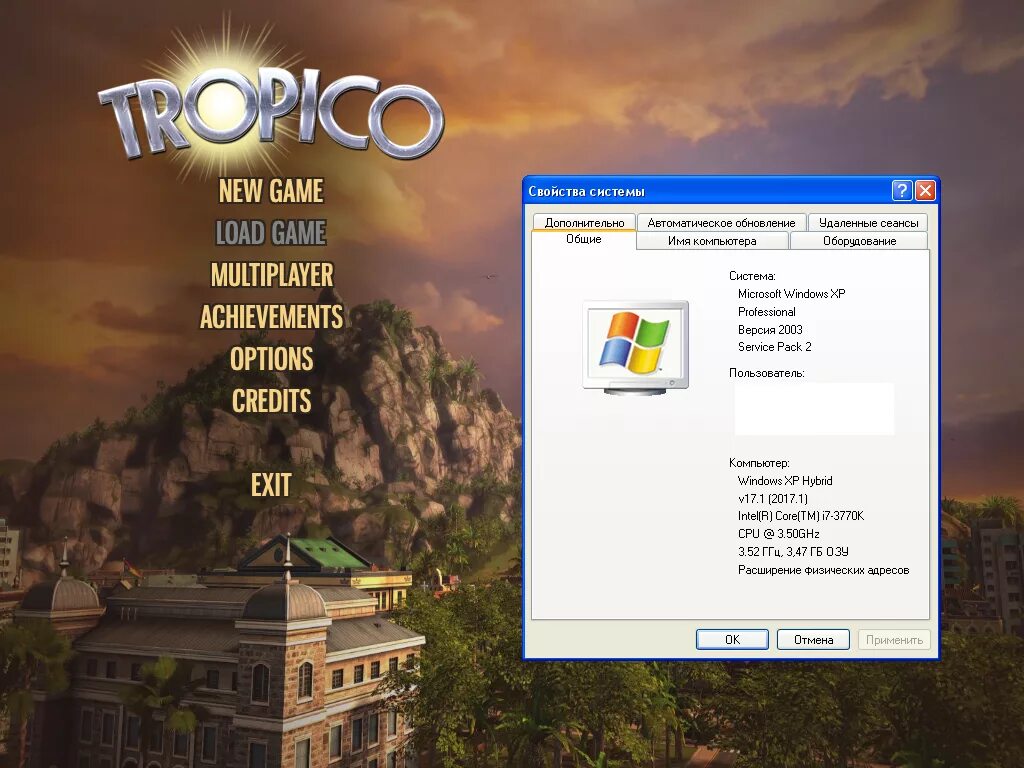Click the Пользователь: label

pyautogui.click(x=767, y=373)
